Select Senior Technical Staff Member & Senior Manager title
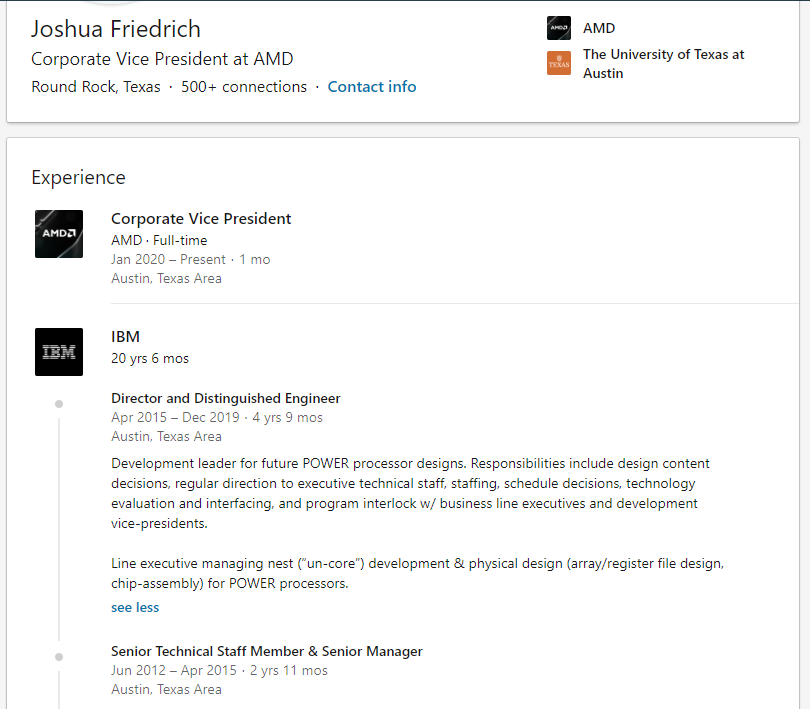The image size is (810, 709). tap(267, 651)
